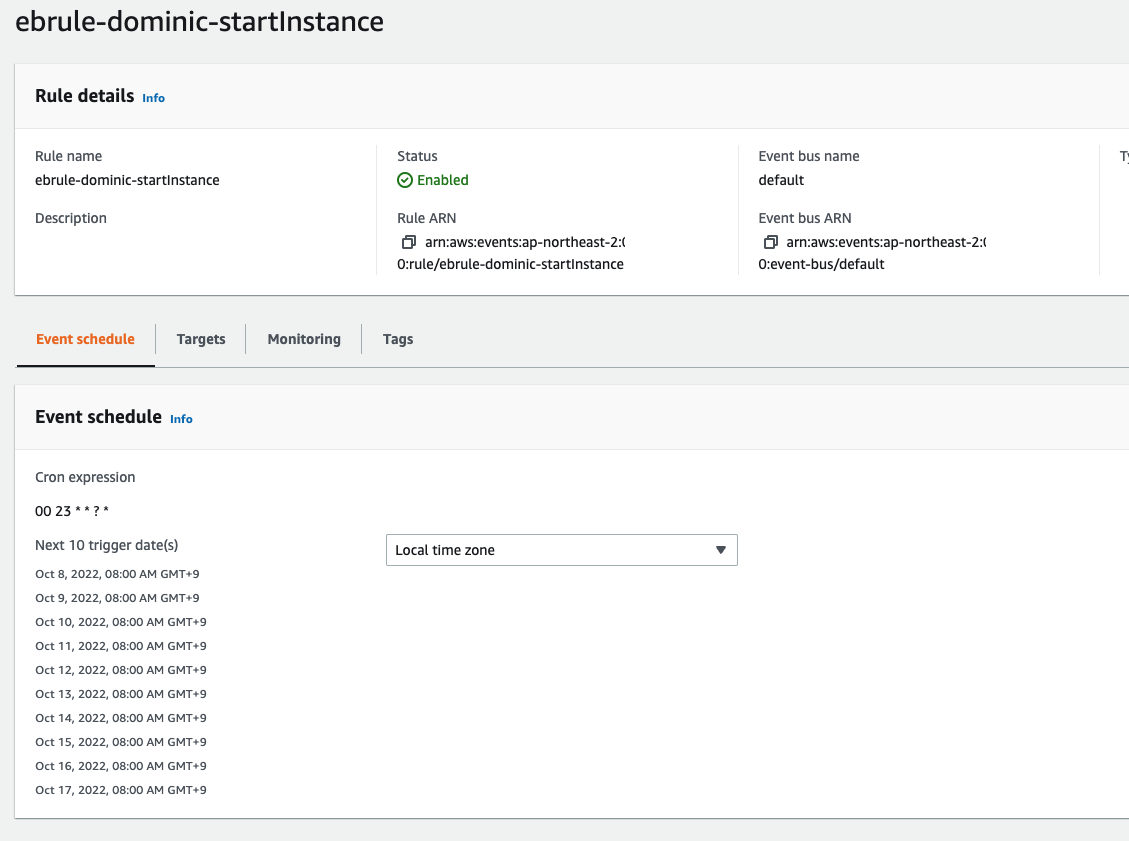Click the green Enabled status checkmark icon
The image size is (1129, 841).
(405, 180)
